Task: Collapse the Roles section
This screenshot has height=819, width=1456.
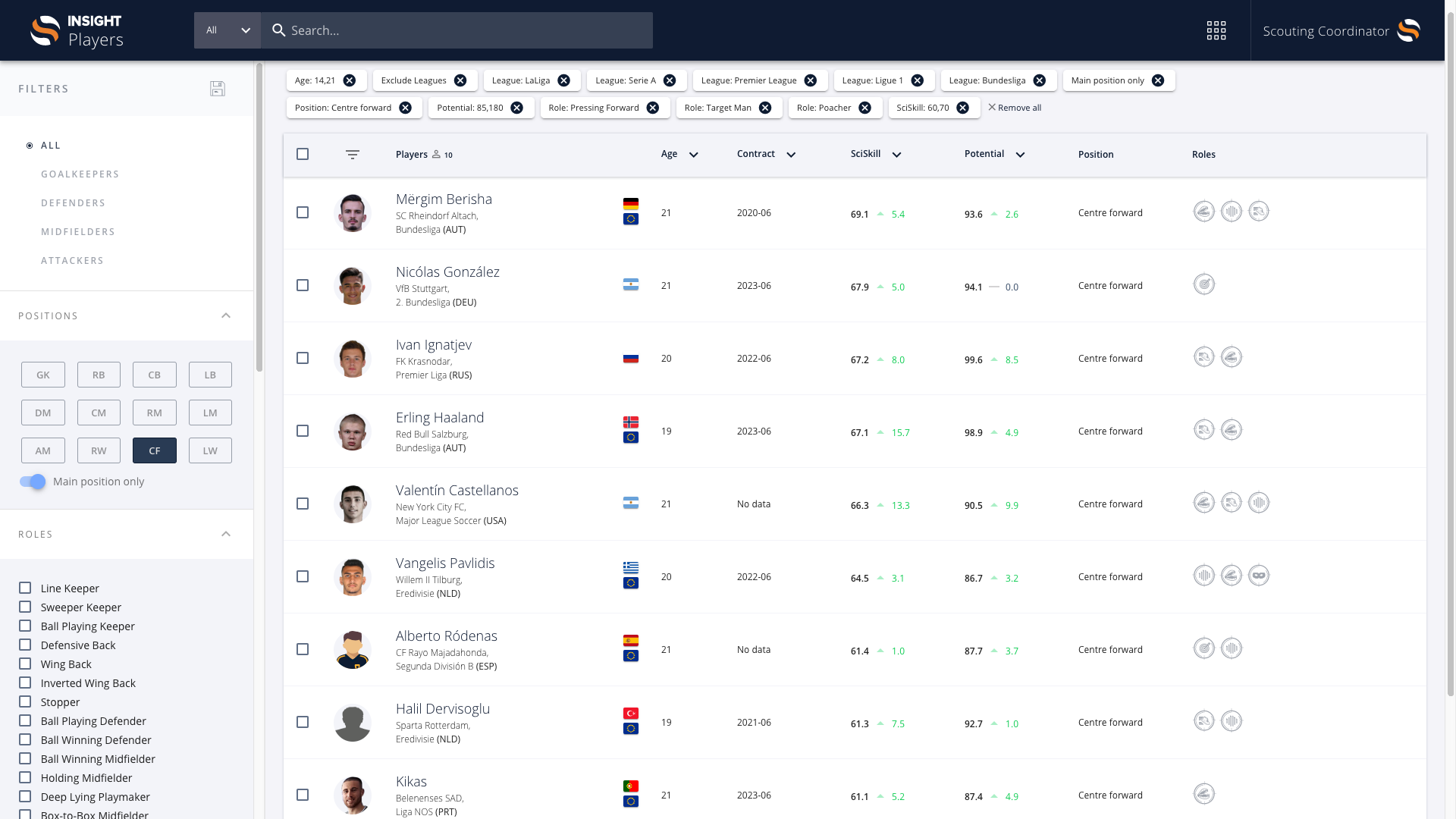Action: coord(226,534)
